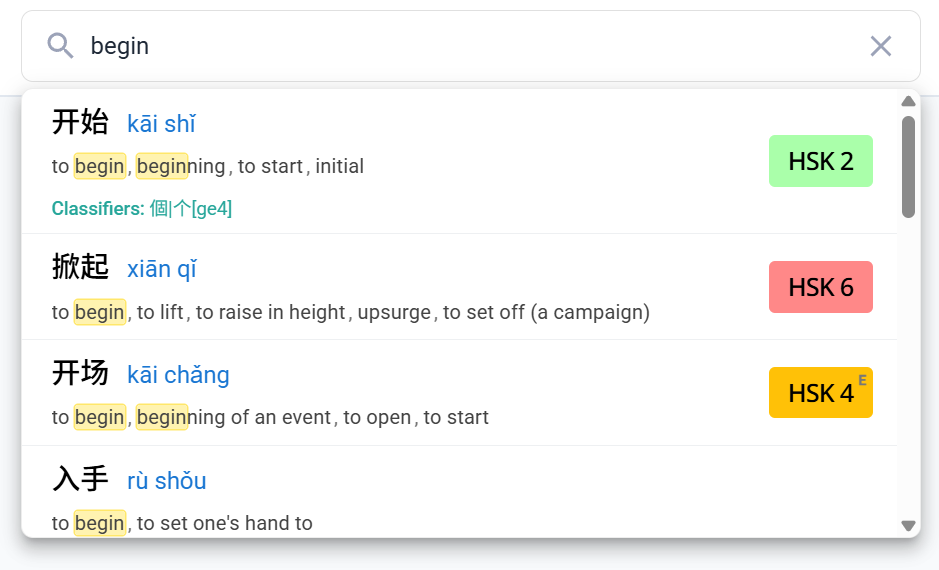The height and width of the screenshot is (570, 939).
Task: Choose the 开场 kāi chǎng entry
Action: [x=459, y=393]
